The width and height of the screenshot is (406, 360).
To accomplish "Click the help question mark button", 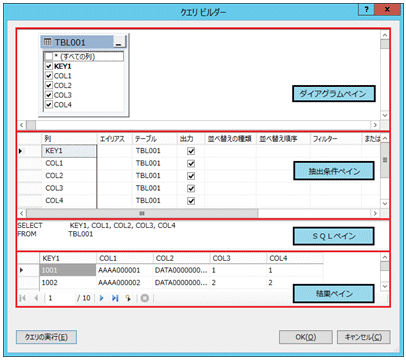I will 367,10.
